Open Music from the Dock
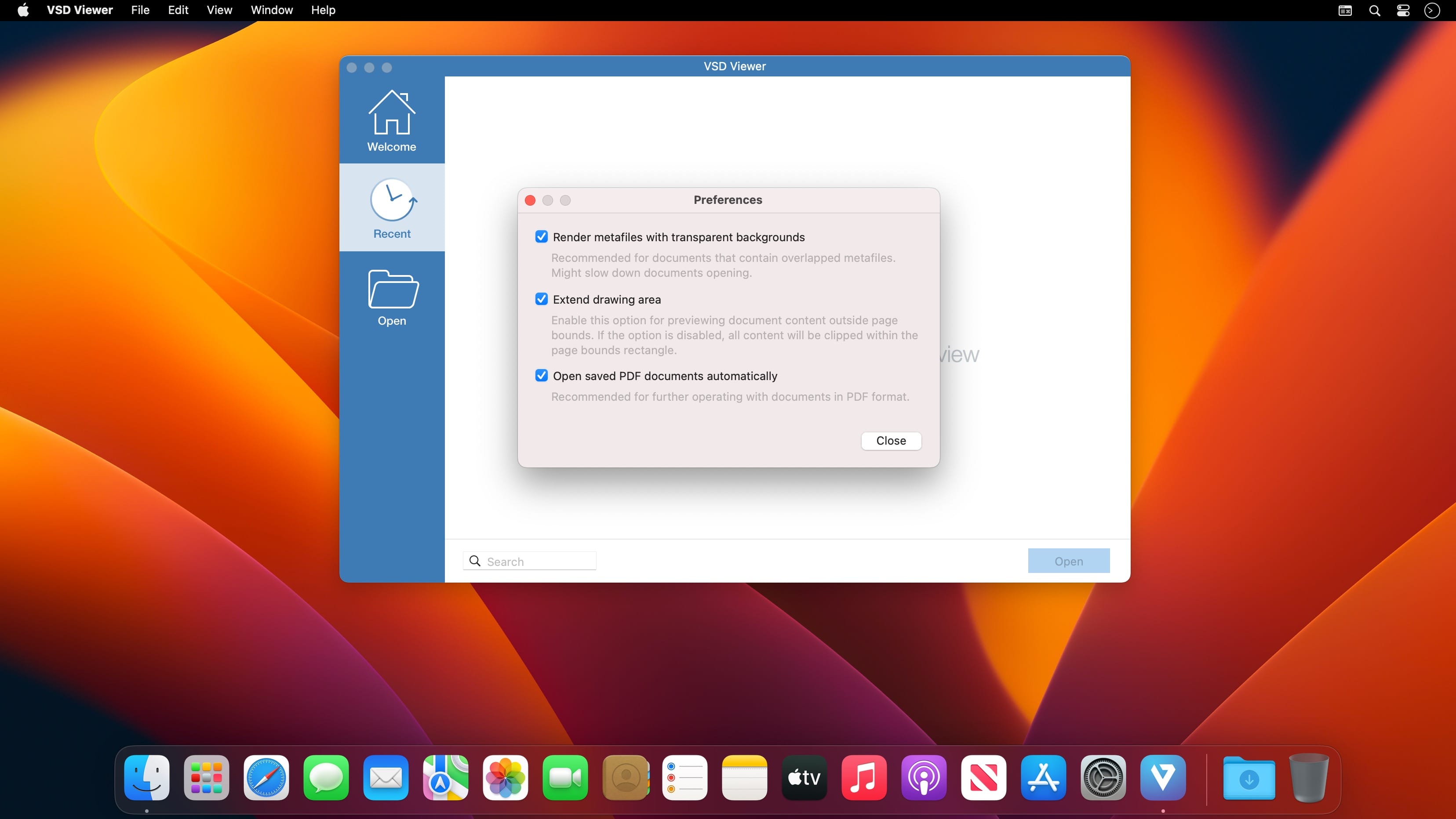This screenshot has width=1456, height=819. pyautogui.click(x=864, y=778)
